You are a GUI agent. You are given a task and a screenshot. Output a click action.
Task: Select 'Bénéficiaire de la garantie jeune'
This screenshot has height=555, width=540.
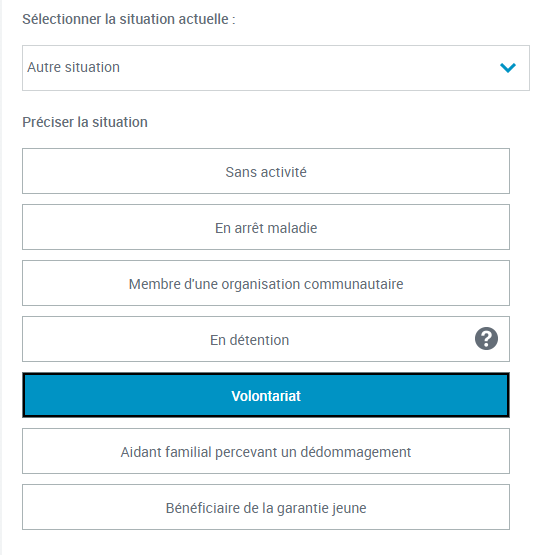266,507
